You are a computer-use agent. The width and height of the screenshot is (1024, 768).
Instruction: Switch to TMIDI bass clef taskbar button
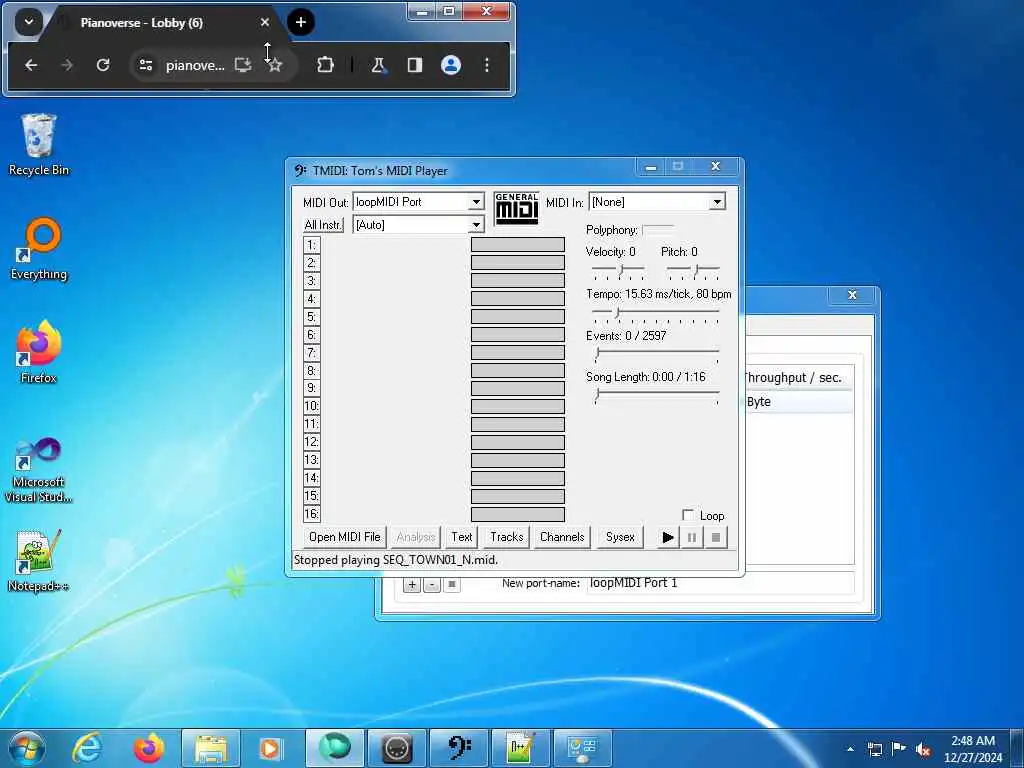pos(460,748)
